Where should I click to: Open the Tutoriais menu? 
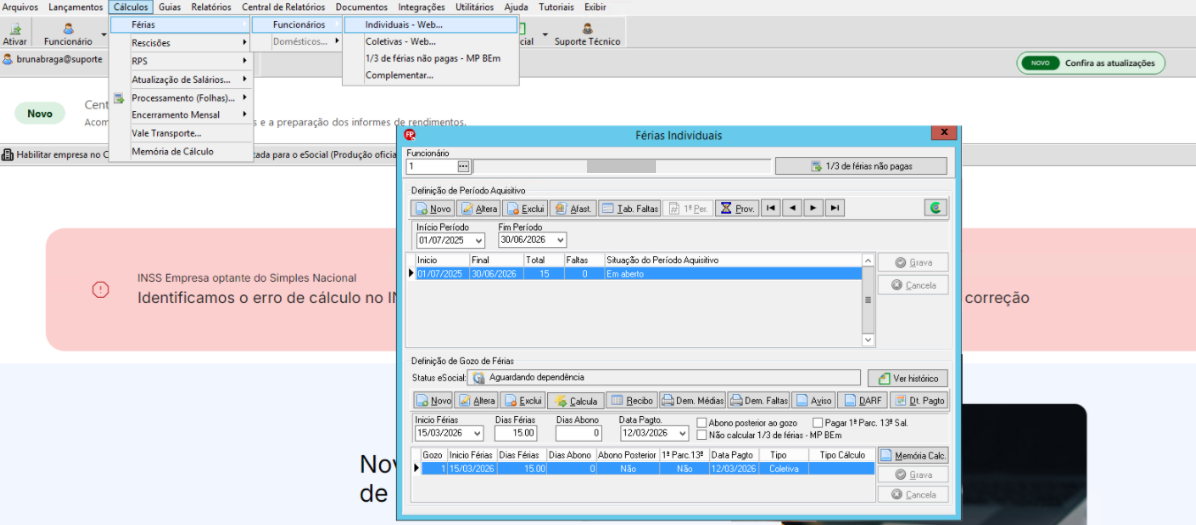pyautogui.click(x=558, y=7)
